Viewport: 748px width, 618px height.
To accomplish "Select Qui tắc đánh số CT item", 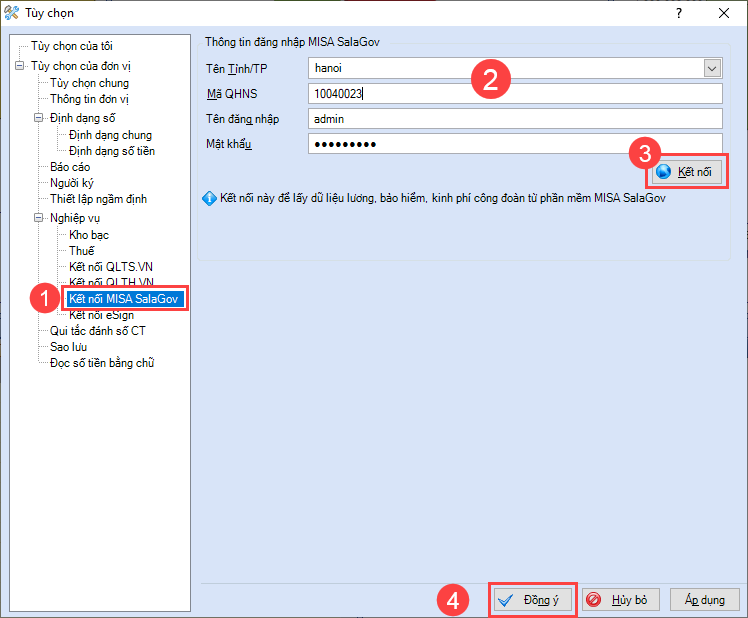I will pos(98,331).
